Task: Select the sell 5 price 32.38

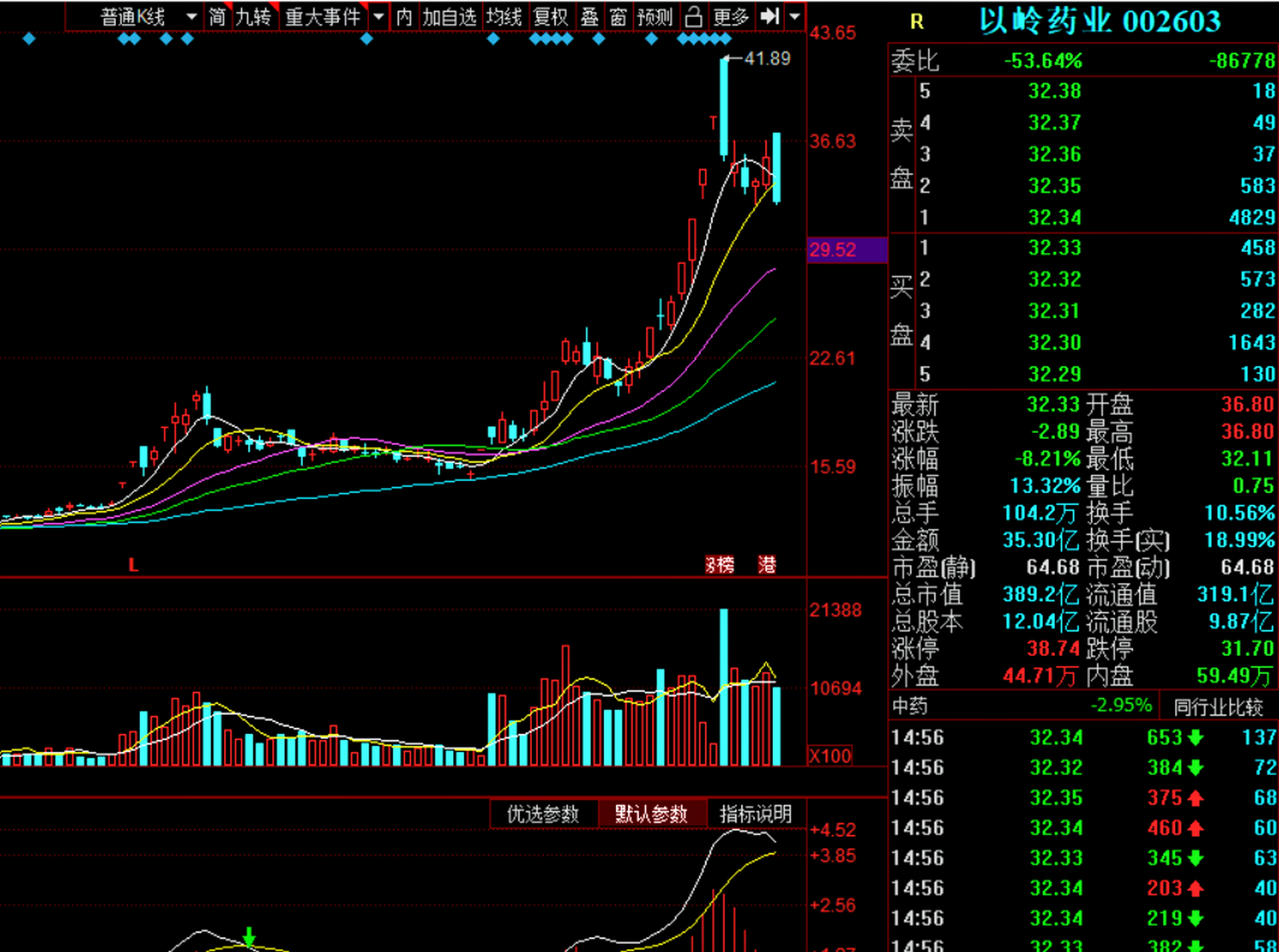Action: [1054, 91]
